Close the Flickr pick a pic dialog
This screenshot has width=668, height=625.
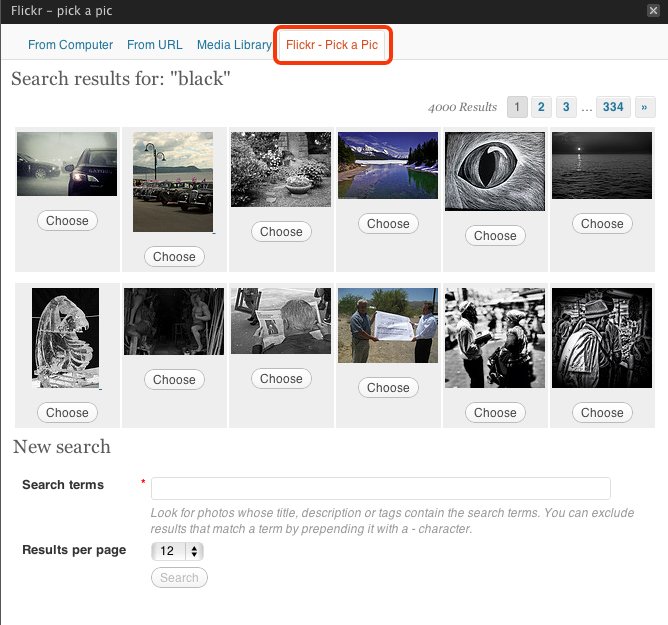pyautogui.click(x=653, y=10)
